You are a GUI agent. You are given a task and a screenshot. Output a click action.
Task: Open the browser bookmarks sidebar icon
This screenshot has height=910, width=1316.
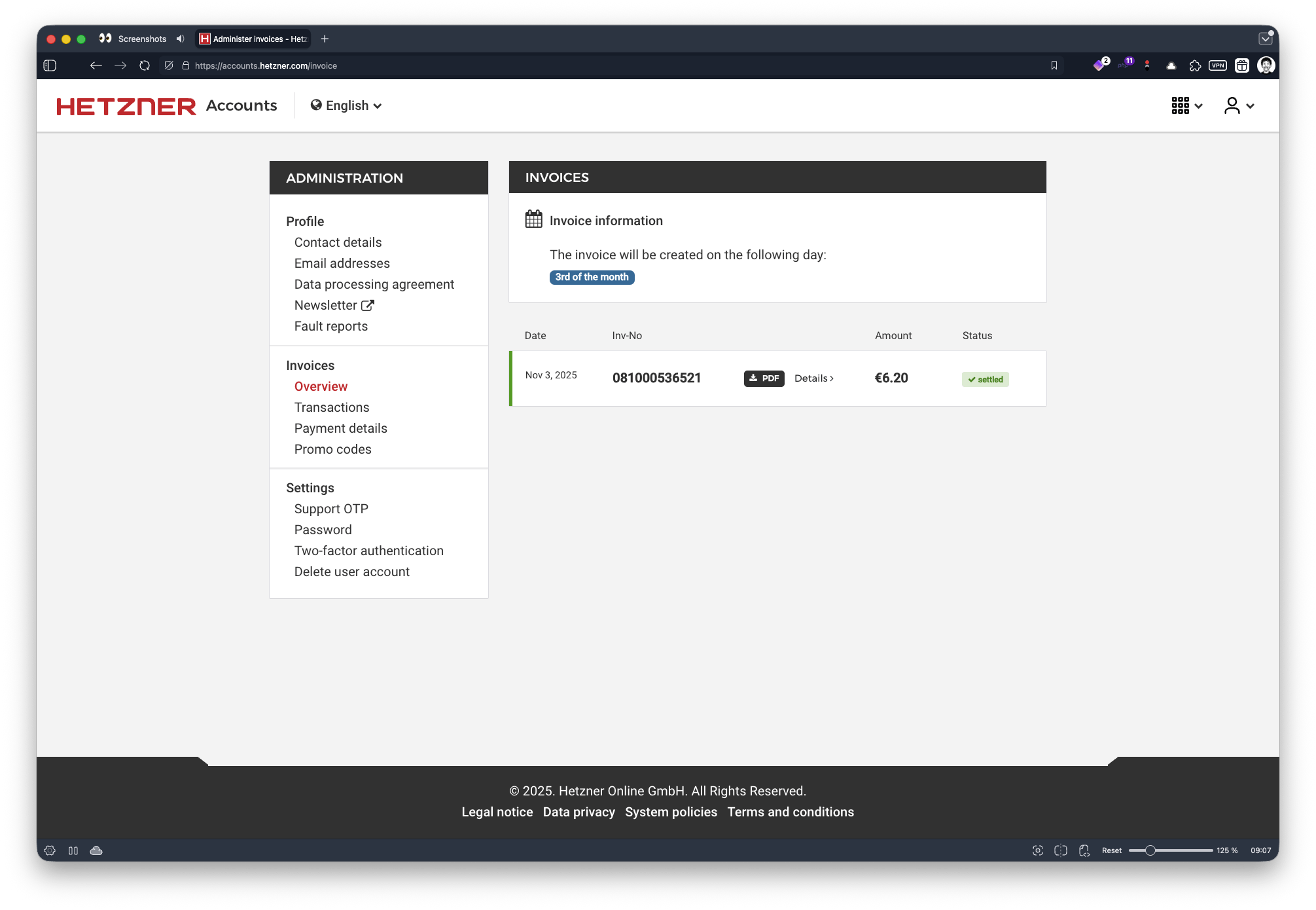click(x=1054, y=65)
